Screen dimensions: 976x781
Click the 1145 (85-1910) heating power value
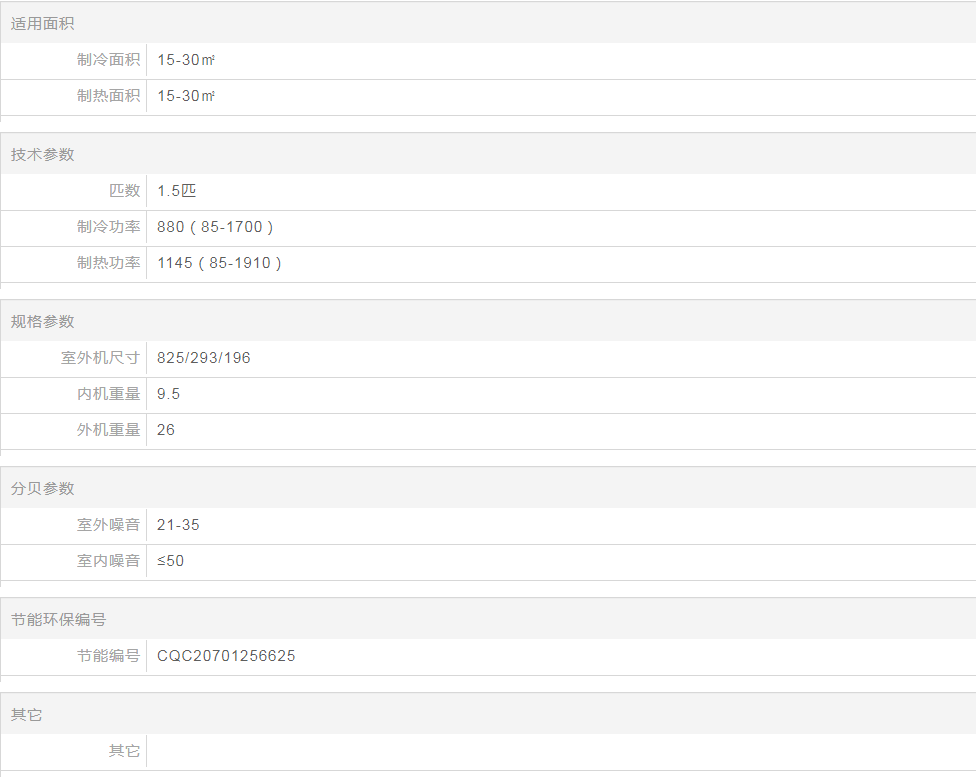pyautogui.click(x=219, y=263)
